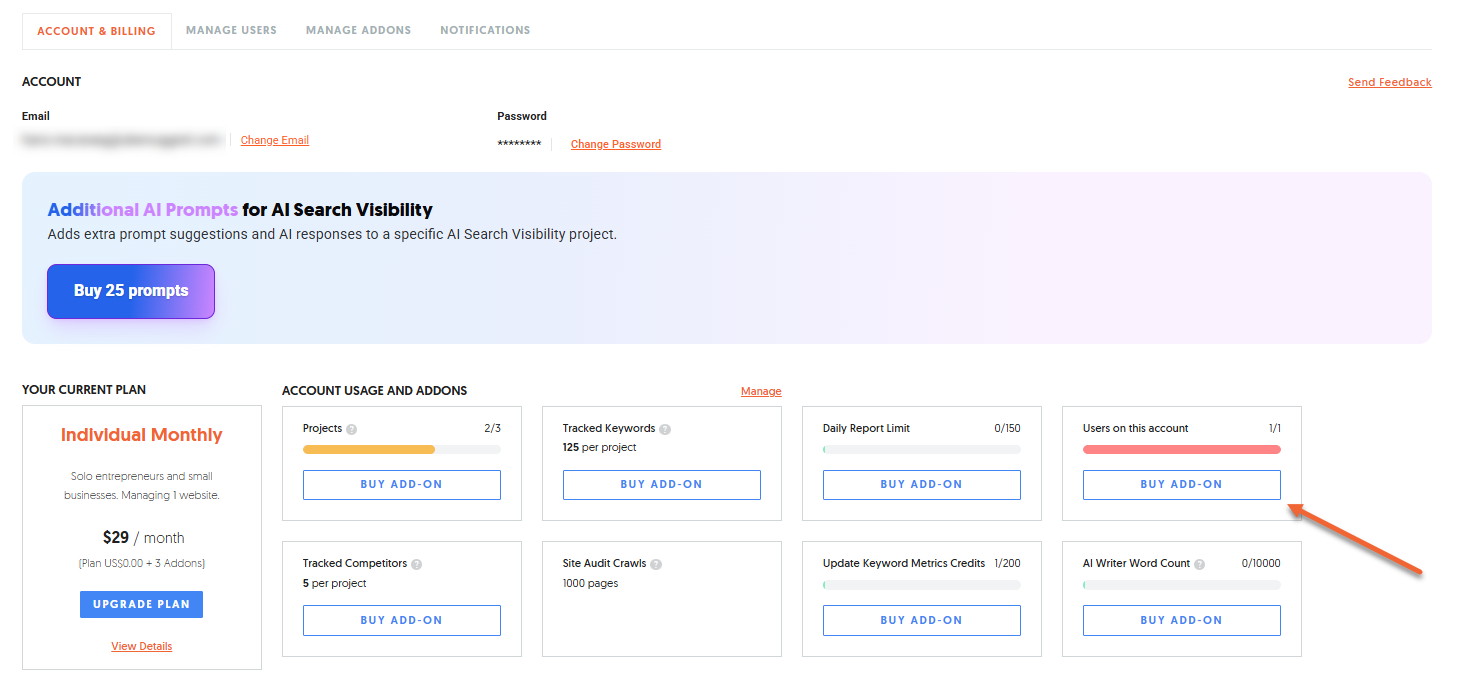This screenshot has width=1467, height=685.
Task: Open the Manage Addons tab
Action: tap(358, 30)
